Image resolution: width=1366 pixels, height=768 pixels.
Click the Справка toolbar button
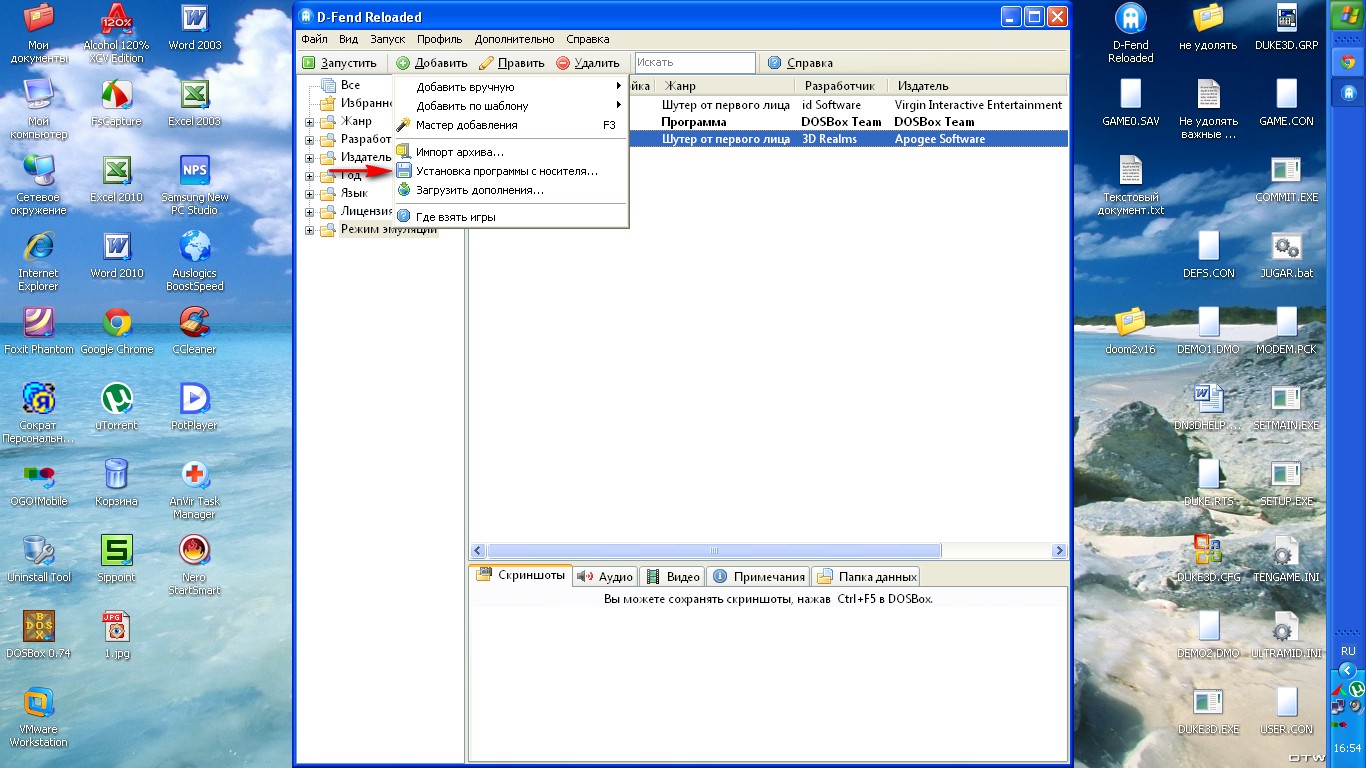[800, 63]
